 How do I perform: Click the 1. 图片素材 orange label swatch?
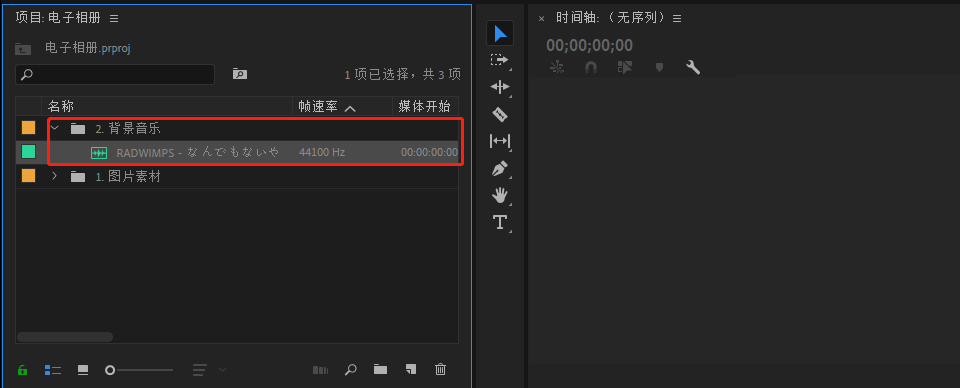[28, 176]
